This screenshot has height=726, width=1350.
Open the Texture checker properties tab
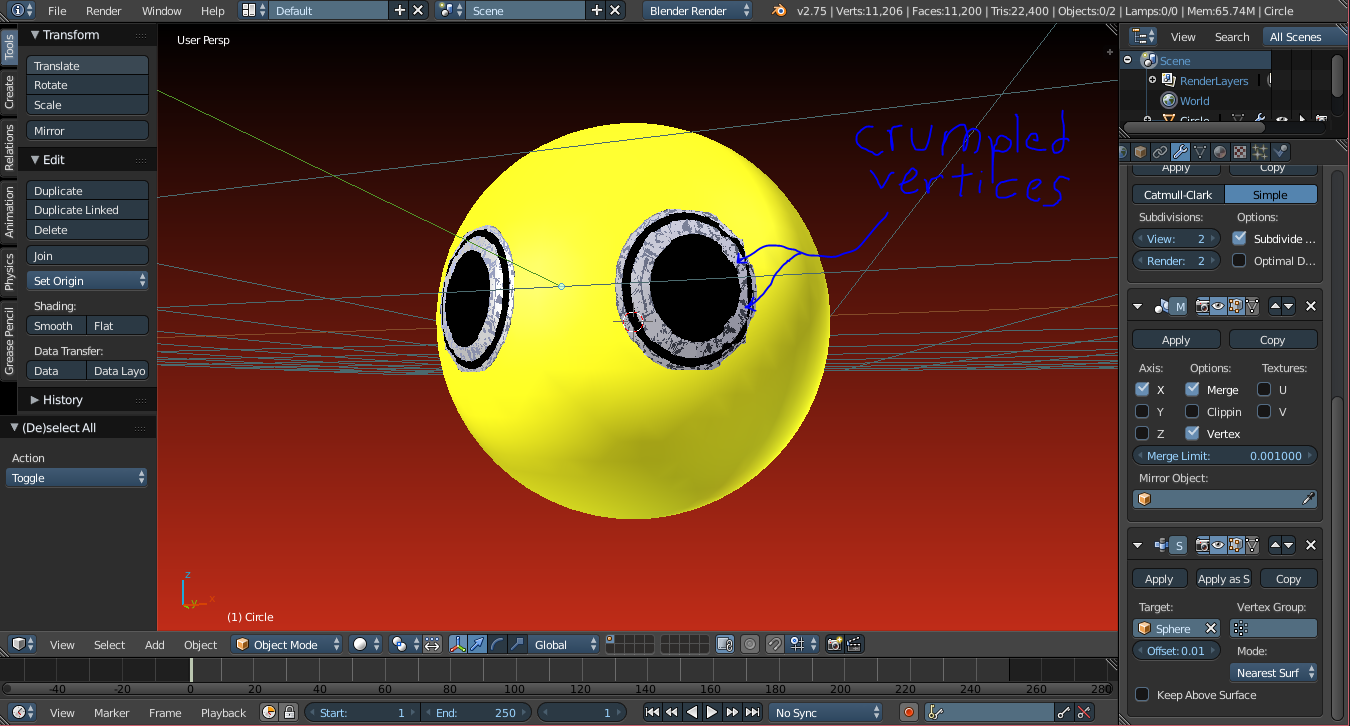1240,152
